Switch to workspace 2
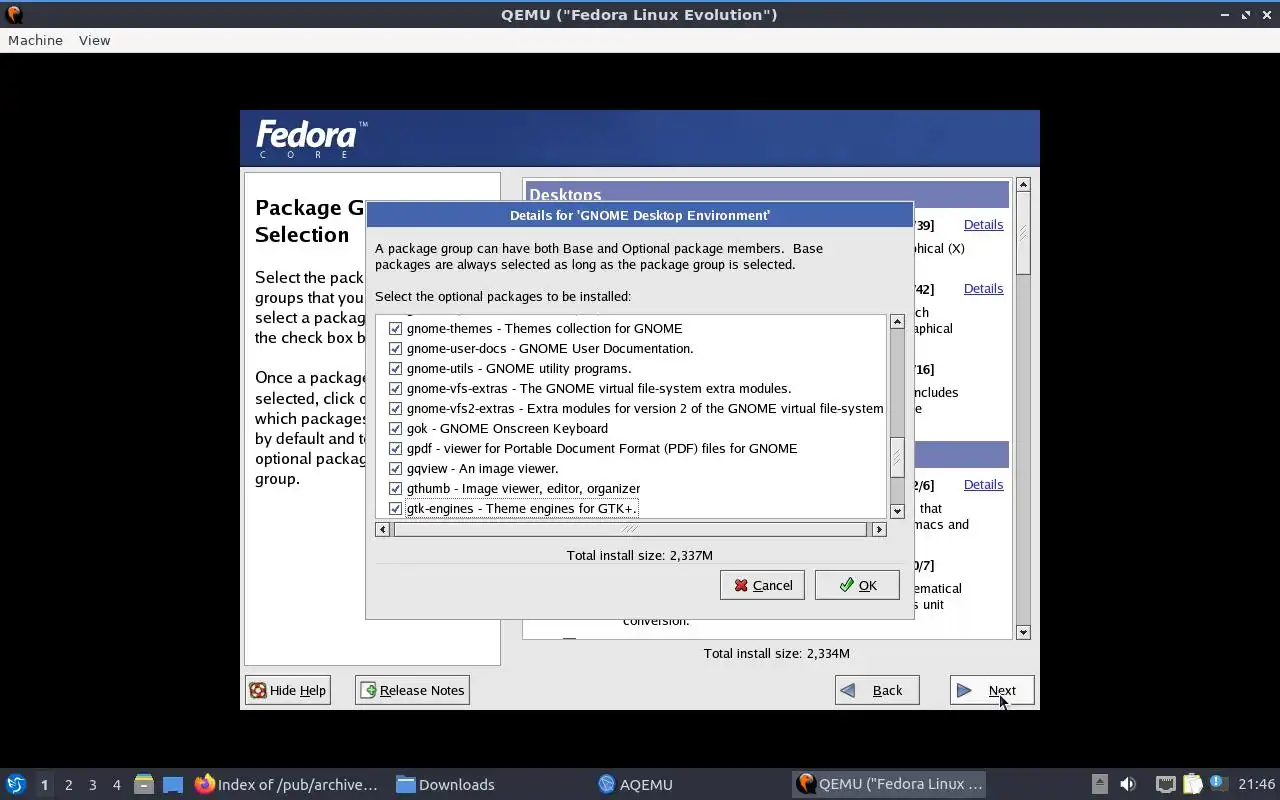The height and width of the screenshot is (800, 1280). click(68, 784)
